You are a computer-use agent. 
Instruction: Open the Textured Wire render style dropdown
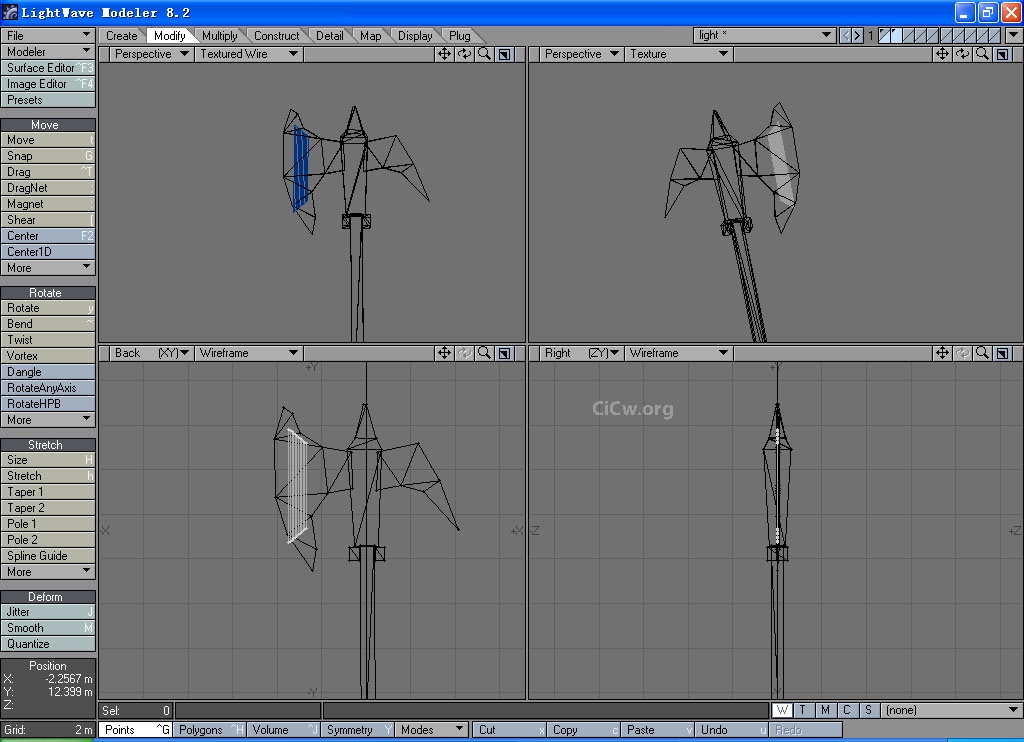248,54
